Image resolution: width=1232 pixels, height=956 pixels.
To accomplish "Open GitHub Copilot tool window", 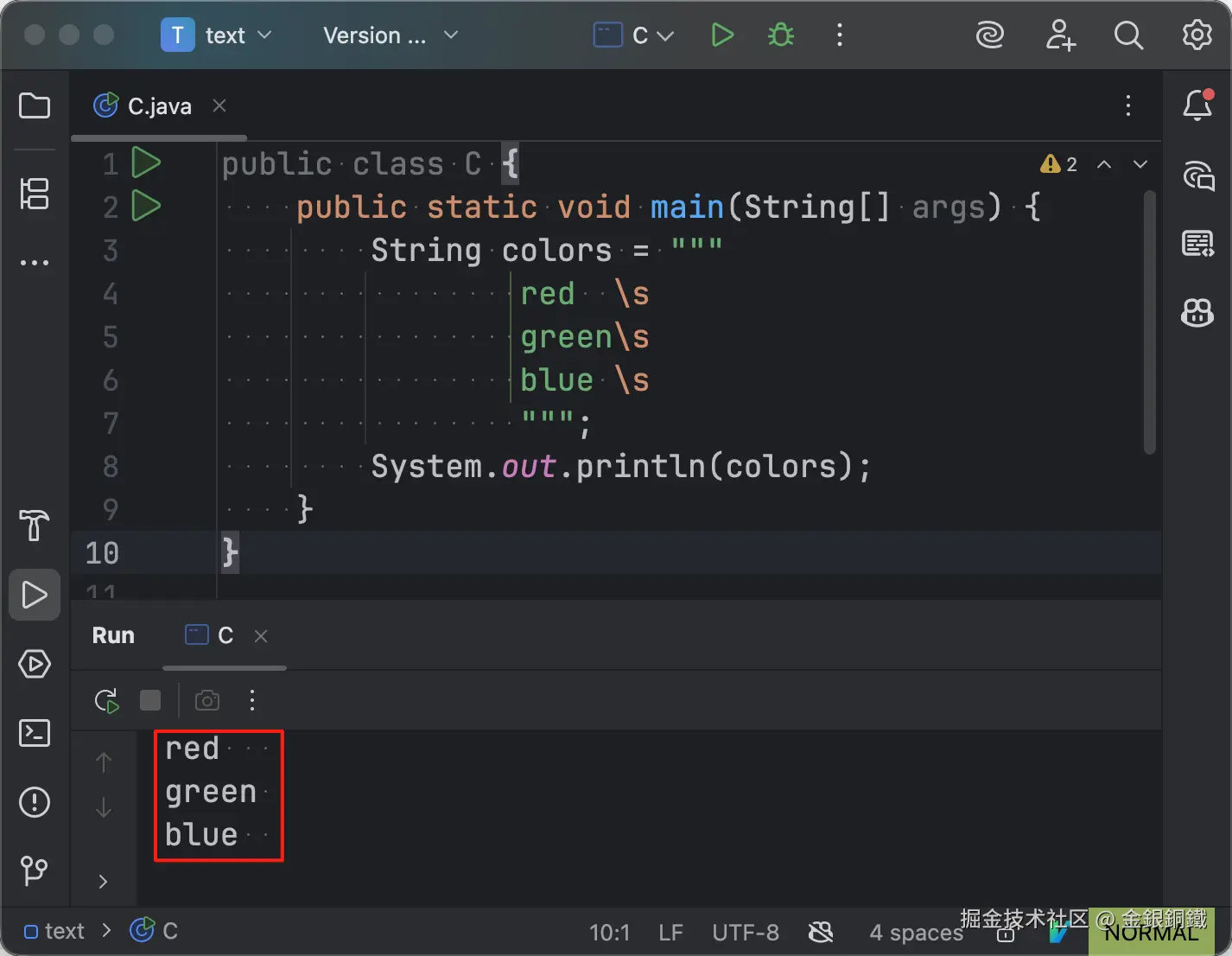I will coord(1197,313).
